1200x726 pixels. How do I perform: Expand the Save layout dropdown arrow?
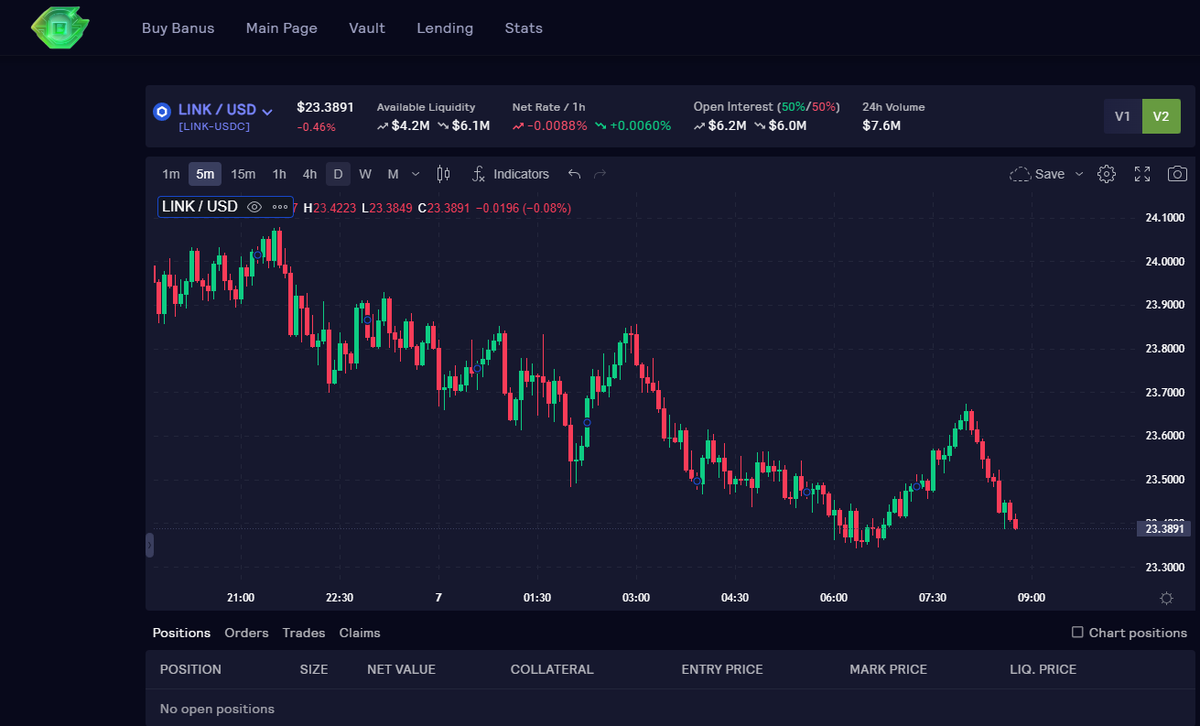[x=1079, y=174]
